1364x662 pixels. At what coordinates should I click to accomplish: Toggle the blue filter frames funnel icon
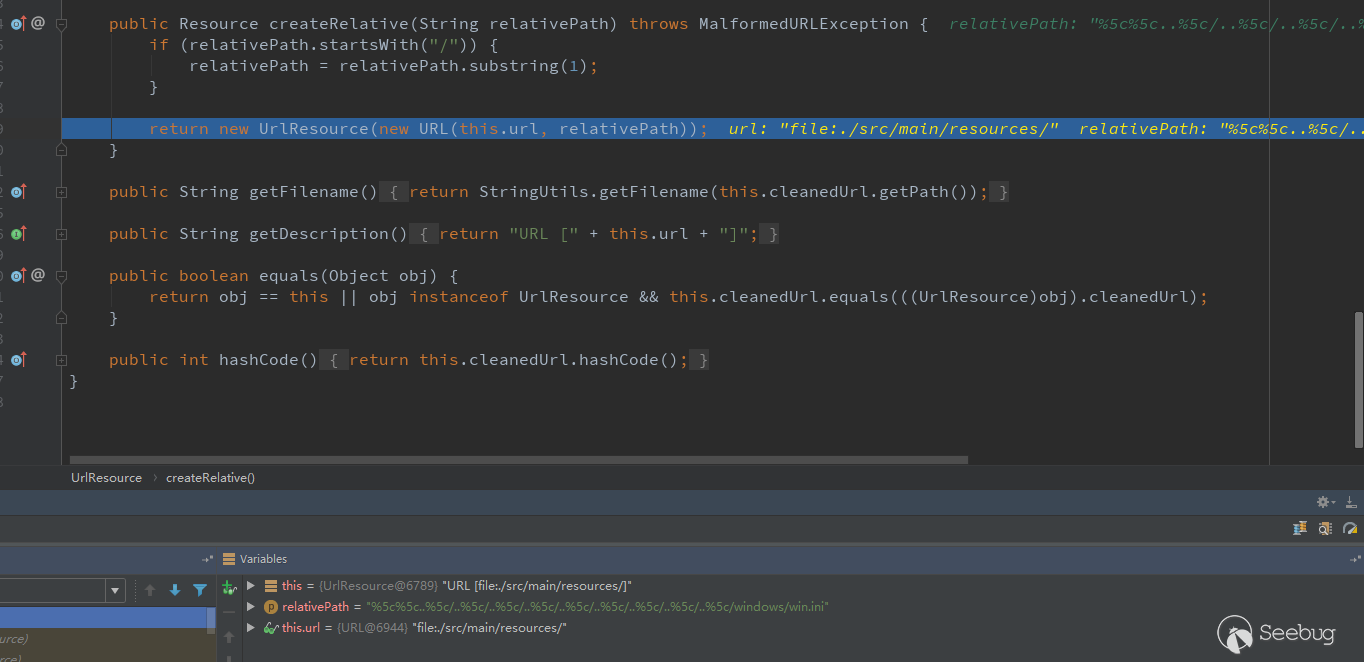point(200,590)
